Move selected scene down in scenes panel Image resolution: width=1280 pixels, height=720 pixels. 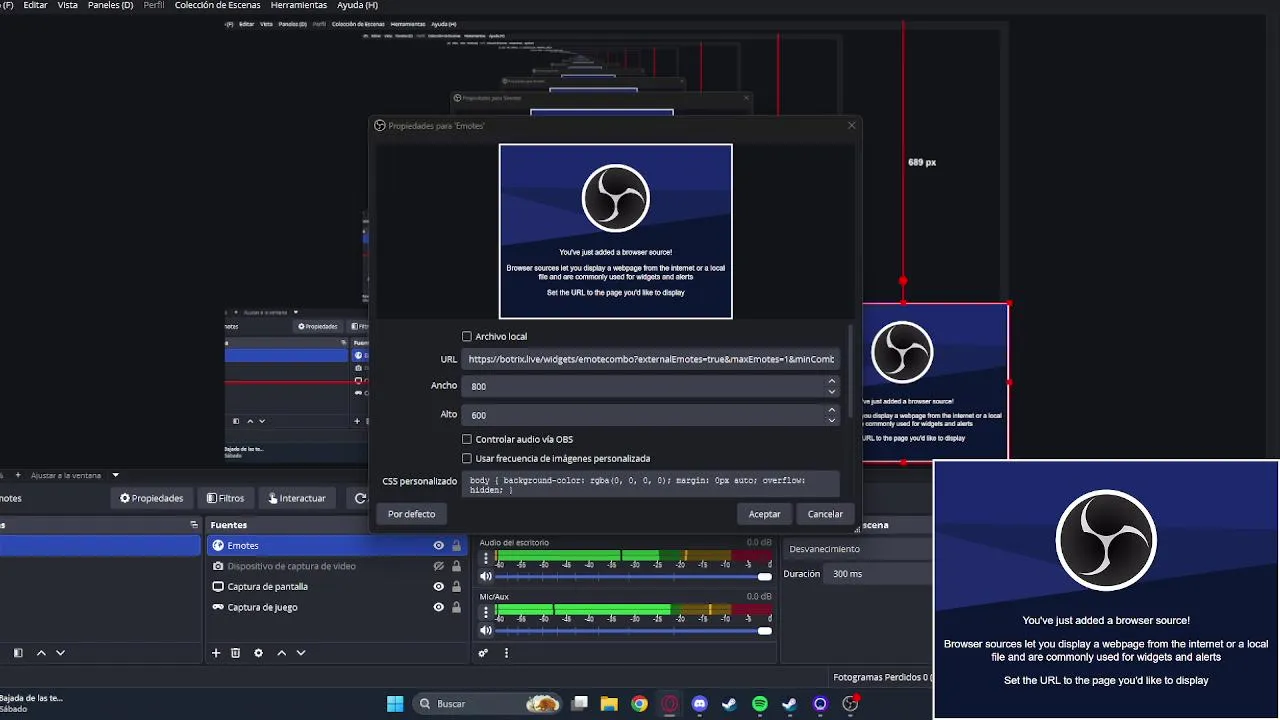(60, 653)
